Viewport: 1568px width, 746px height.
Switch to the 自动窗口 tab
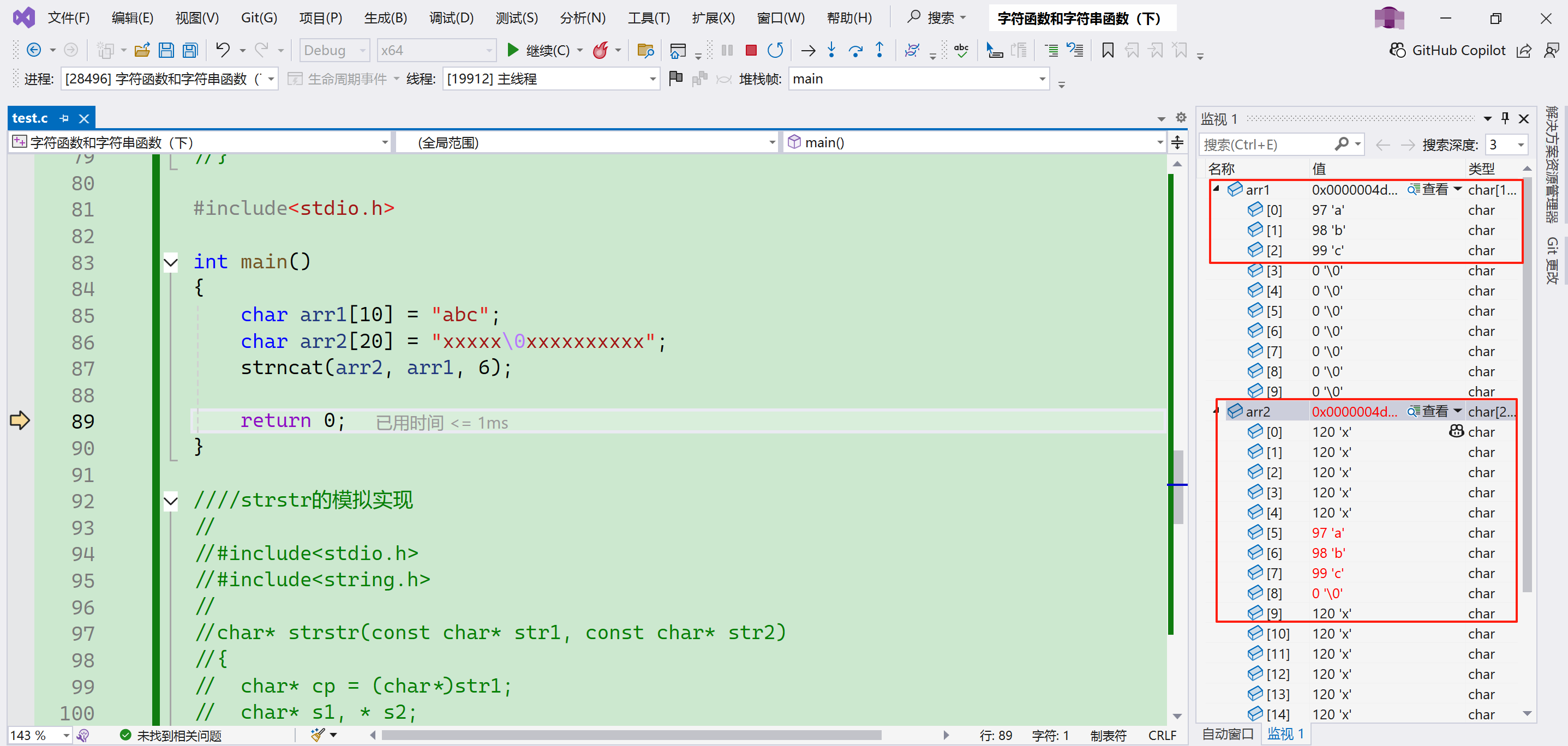tap(1227, 734)
